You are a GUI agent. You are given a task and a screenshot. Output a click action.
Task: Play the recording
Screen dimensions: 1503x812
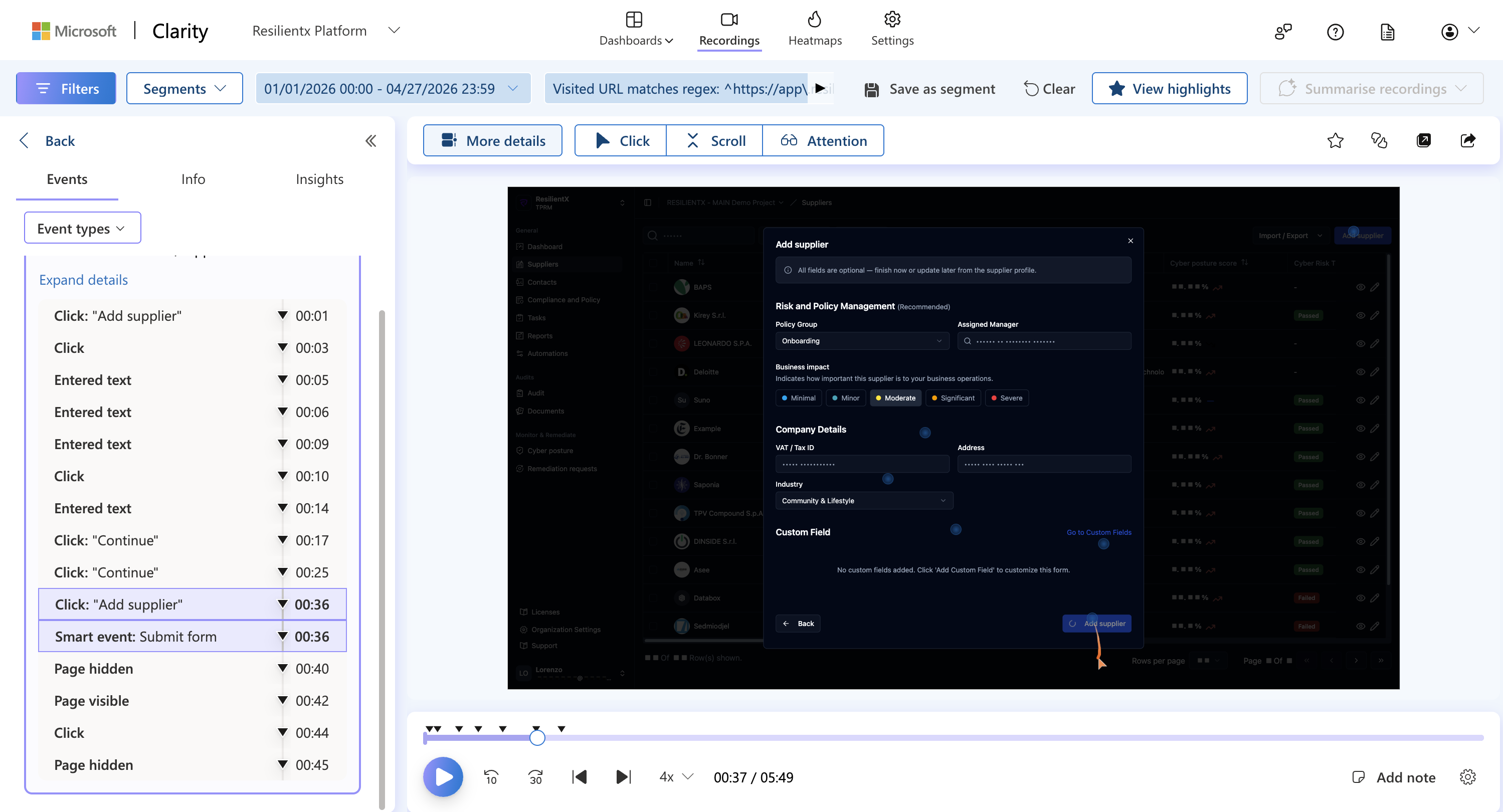[x=443, y=777]
